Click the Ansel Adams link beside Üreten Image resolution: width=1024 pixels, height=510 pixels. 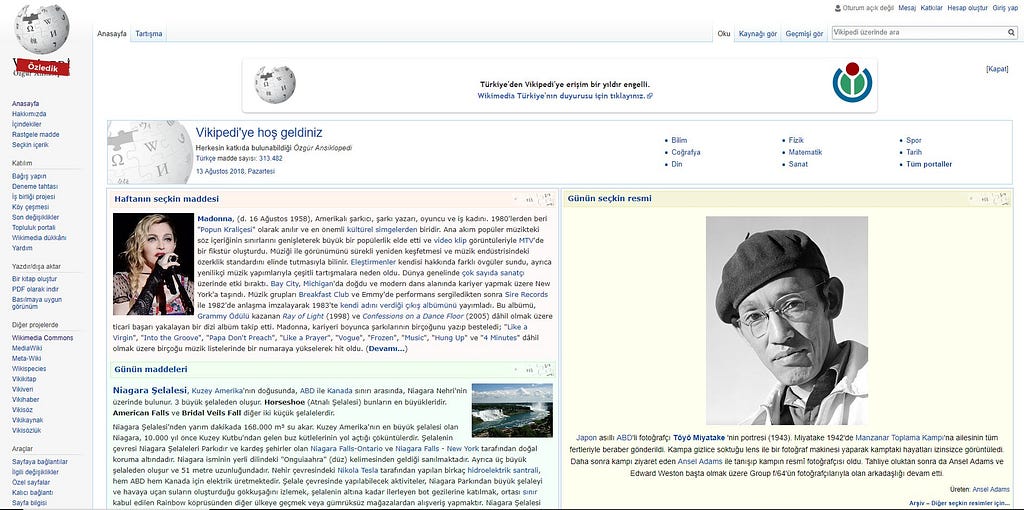991,489
